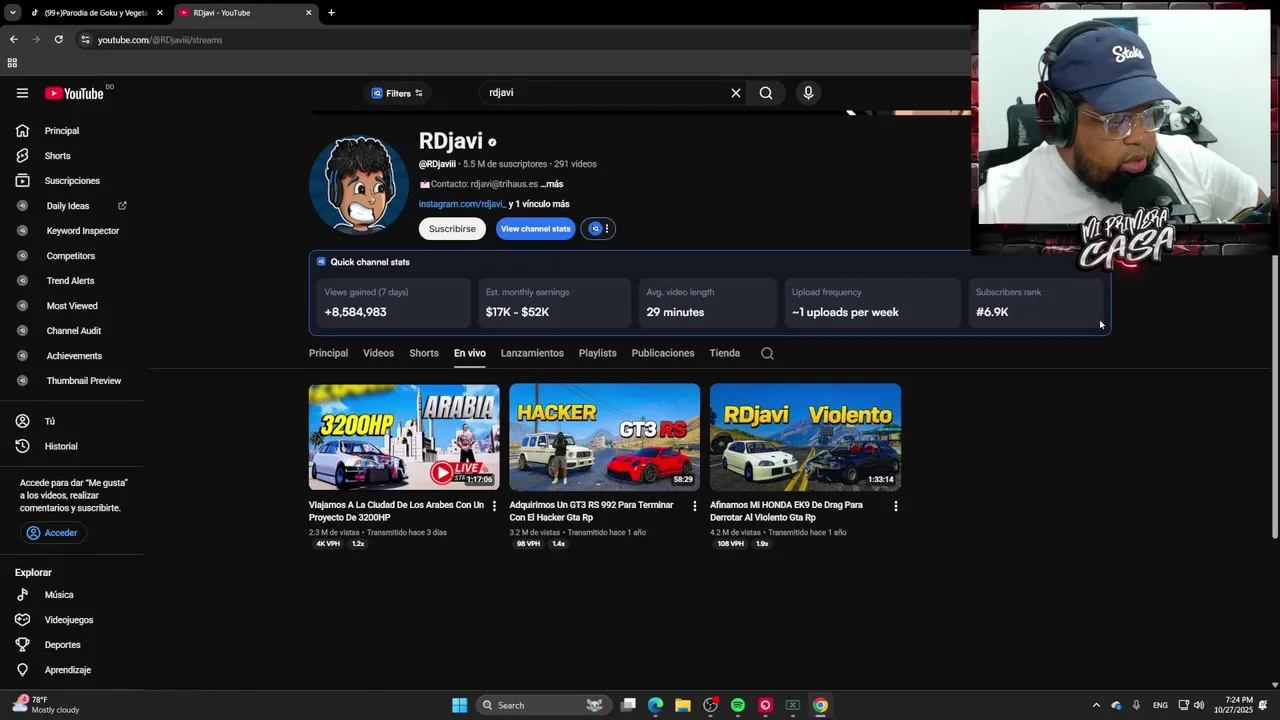
Task: Click the Acceder sign-in button
Action: [52, 533]
